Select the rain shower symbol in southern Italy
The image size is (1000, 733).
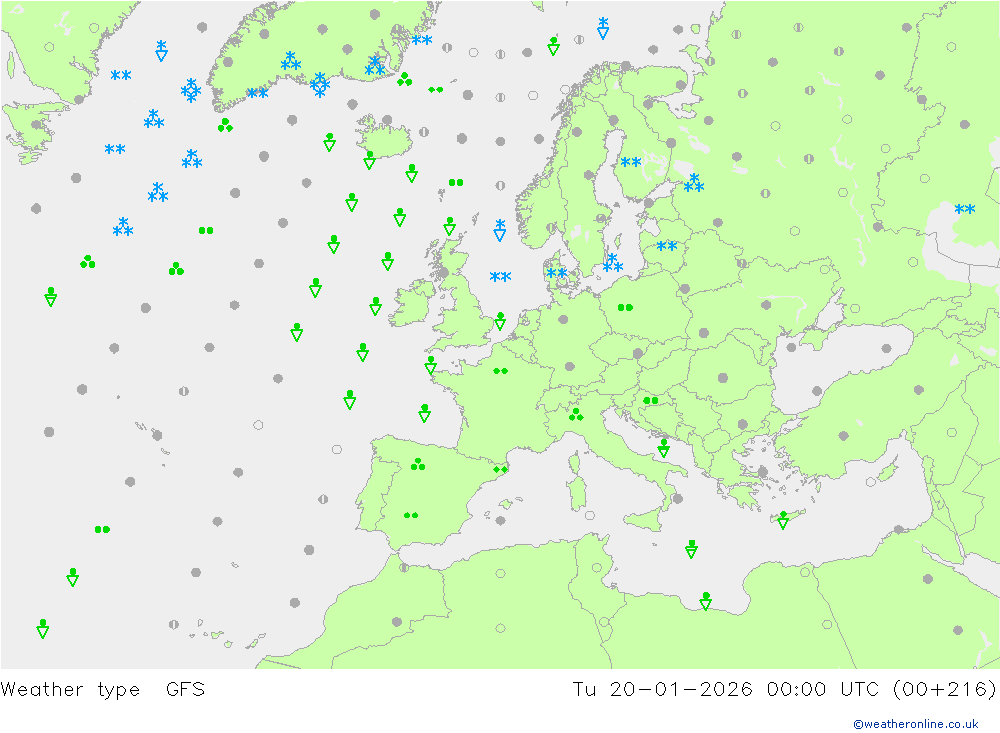663,447
